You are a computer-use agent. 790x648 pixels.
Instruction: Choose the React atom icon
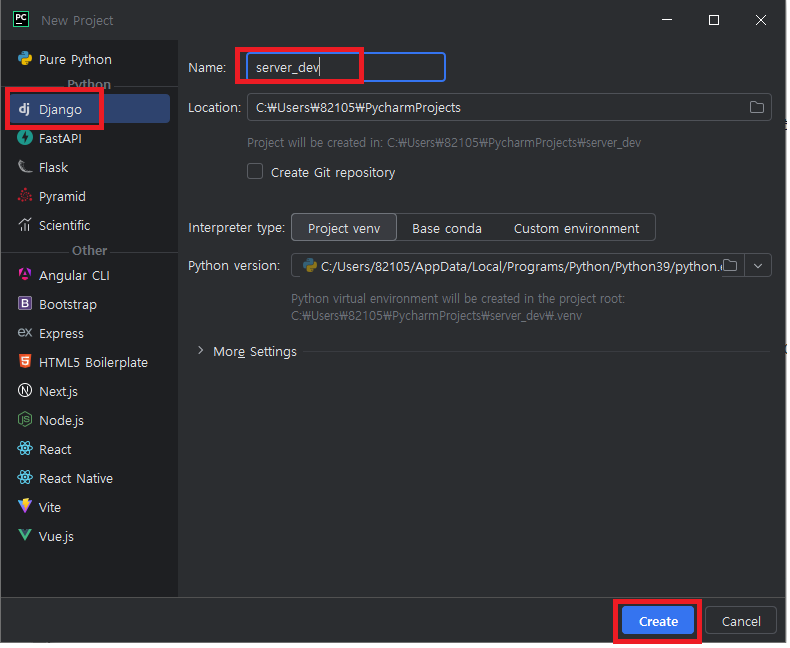[25, 449]
